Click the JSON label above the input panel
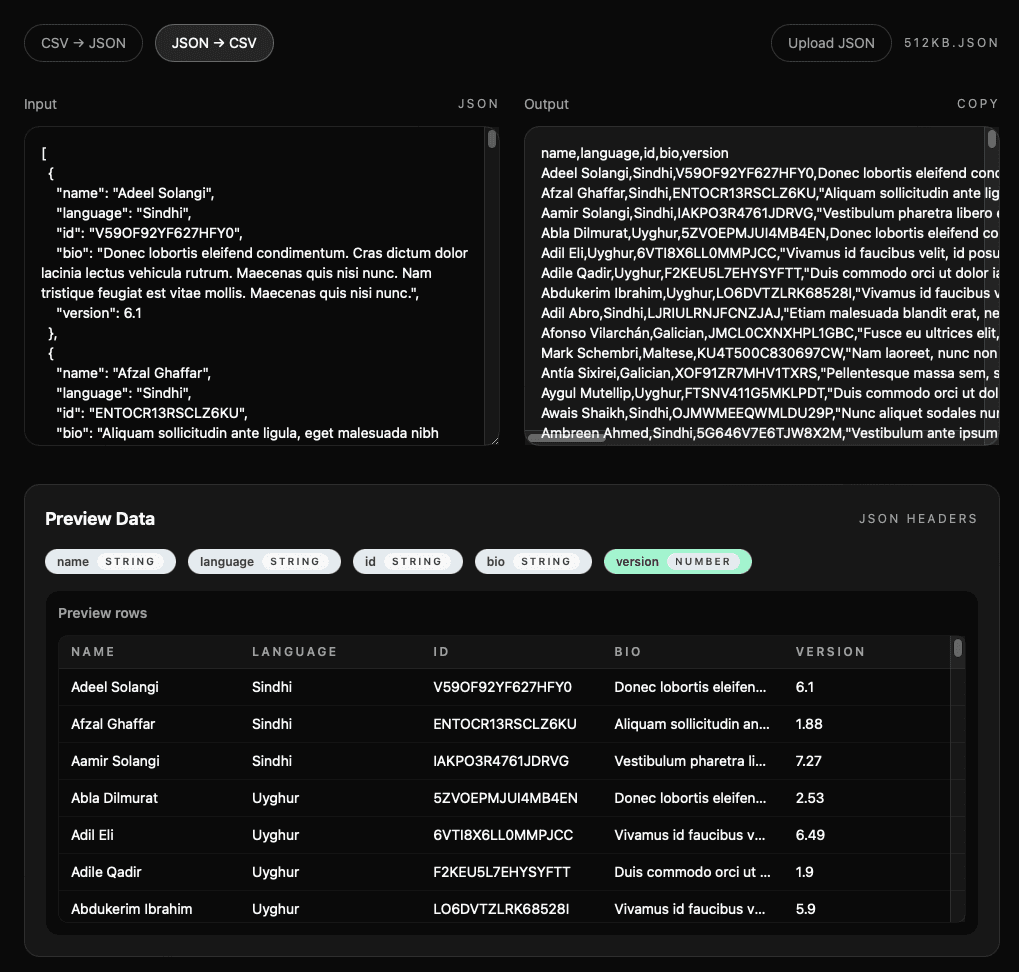Image resolution: width=1019 pixels, height=972 pixels. [478, 103]
